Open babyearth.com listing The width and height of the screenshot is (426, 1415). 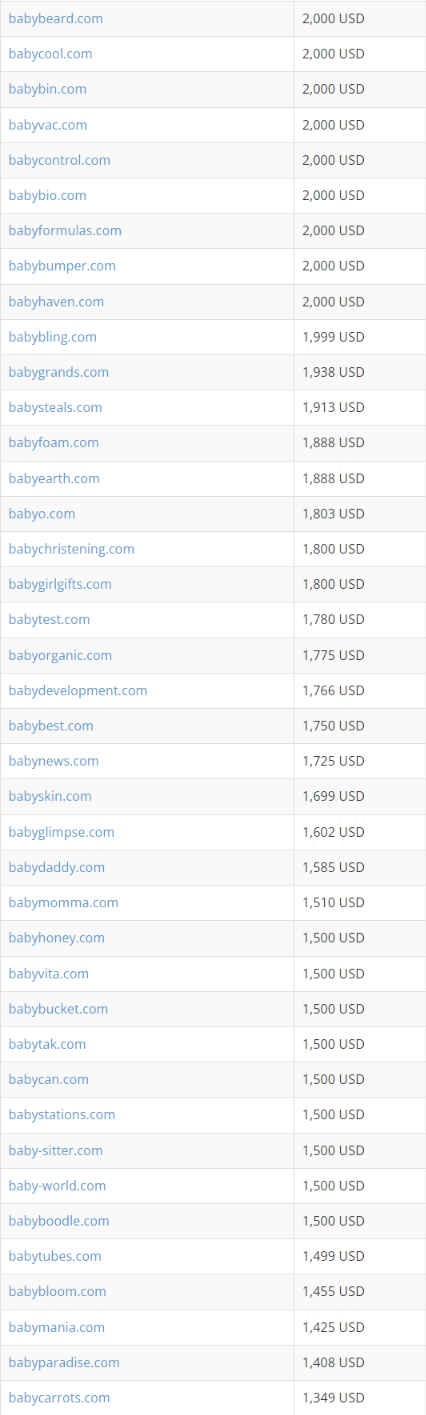[x=54, y=479]
